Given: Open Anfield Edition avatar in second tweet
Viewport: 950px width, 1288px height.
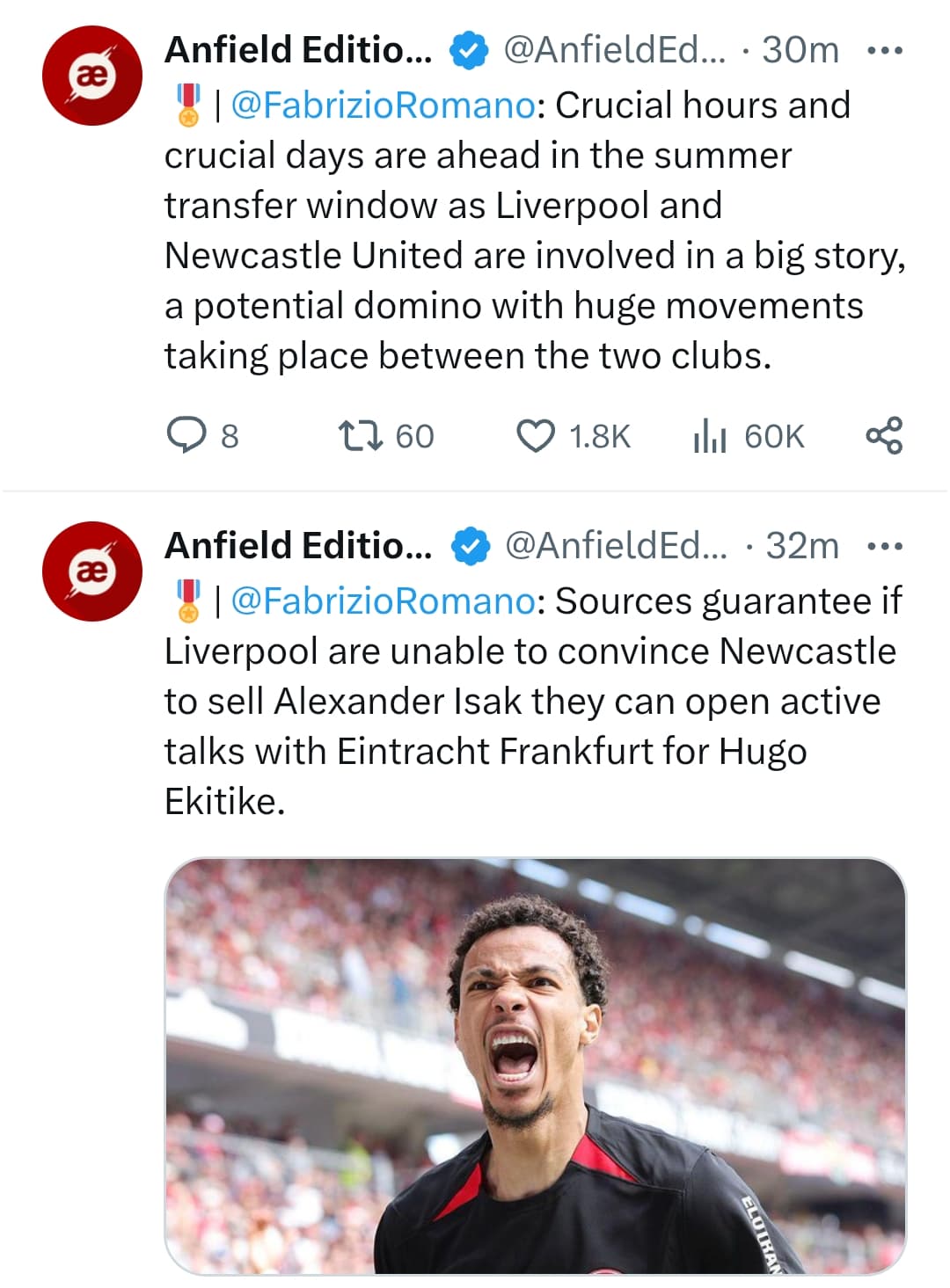Looking at the screenshot, I should tap(92, 571).
